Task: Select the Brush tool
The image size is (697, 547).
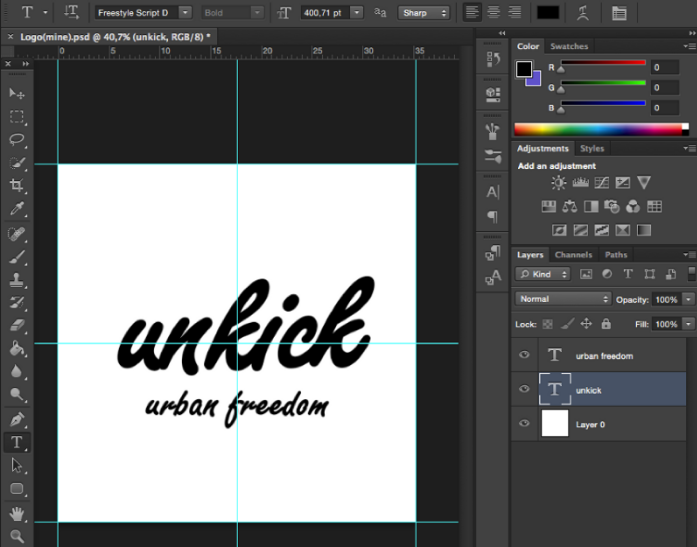Action: 17,257
